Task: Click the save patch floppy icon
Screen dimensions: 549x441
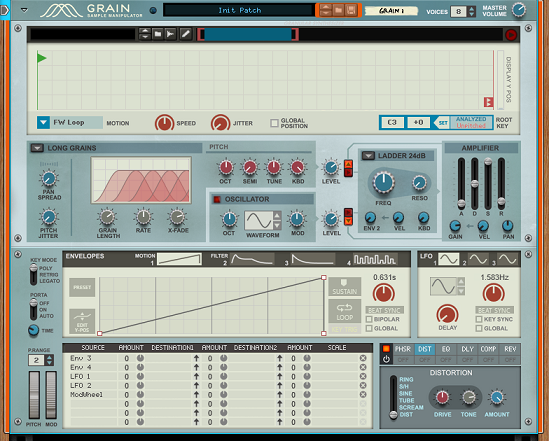Action: click(x=351, y=10)
